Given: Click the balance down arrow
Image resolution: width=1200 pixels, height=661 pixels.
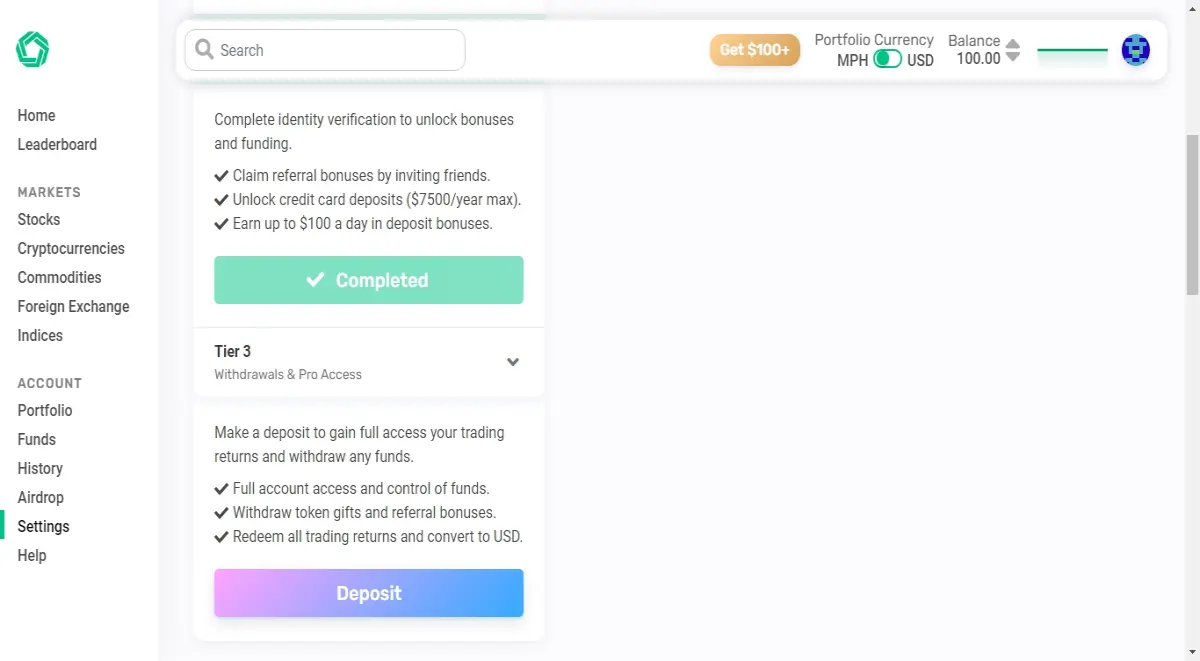Looking at the screenshot, I should coord(1013,57).
